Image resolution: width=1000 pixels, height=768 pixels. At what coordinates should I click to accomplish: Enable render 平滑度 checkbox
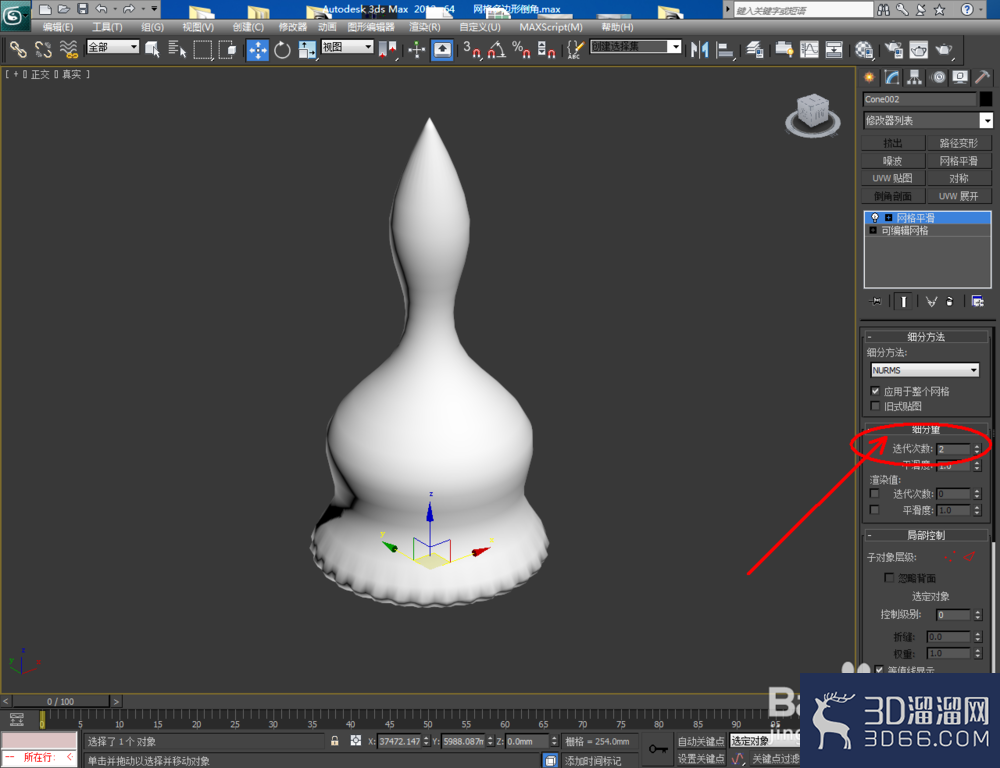tap(874, 510)
